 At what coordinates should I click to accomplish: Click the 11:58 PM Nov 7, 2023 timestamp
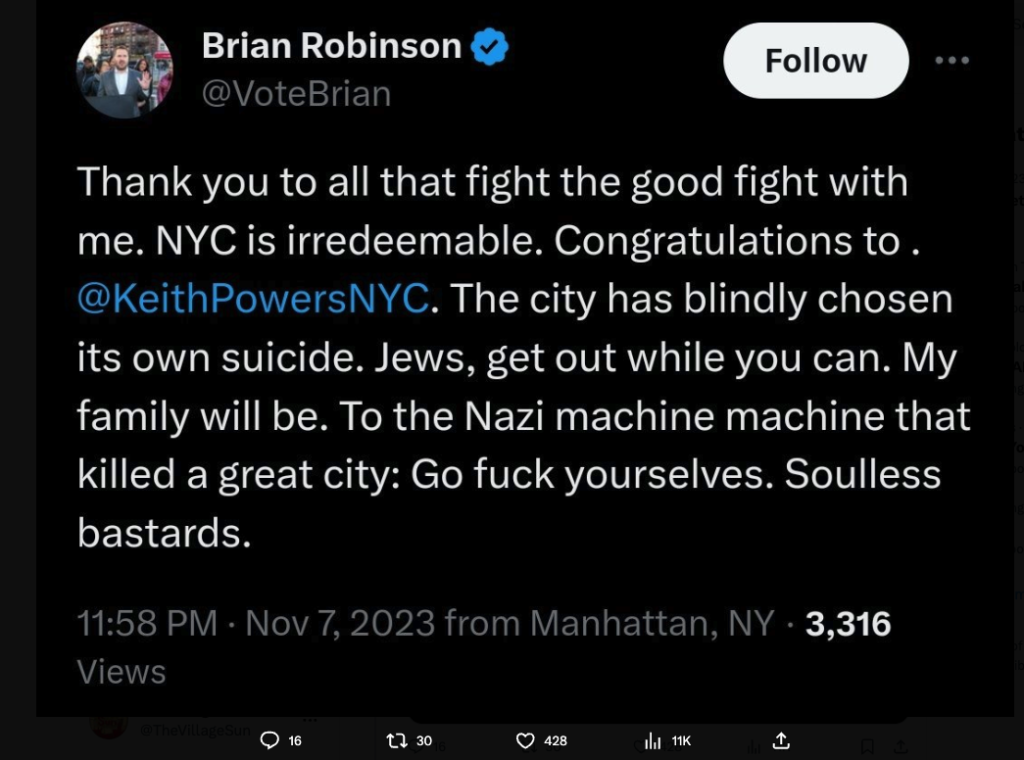(256, 624)
